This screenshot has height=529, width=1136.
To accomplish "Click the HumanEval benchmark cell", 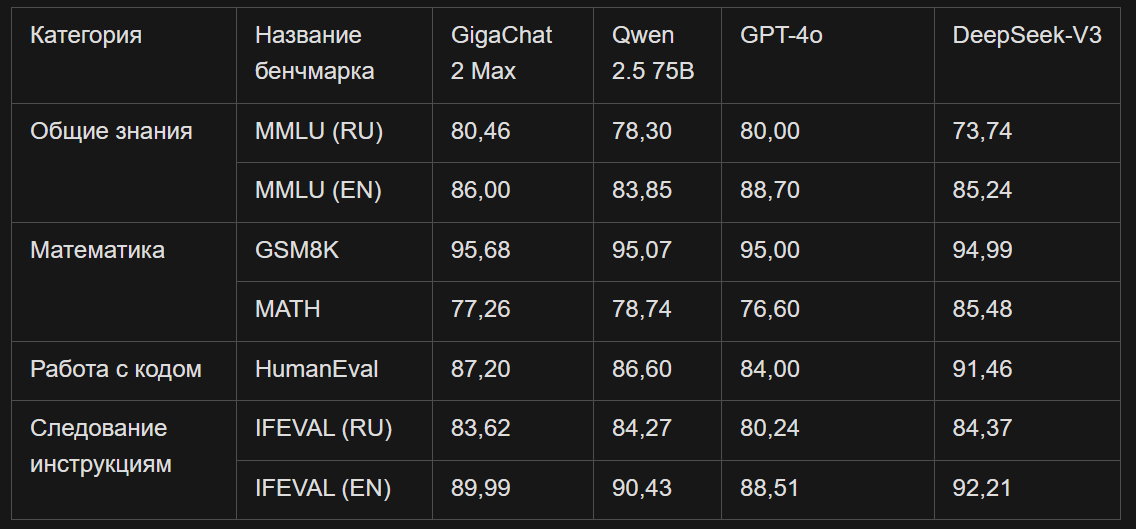I will [x=334, y=370].
